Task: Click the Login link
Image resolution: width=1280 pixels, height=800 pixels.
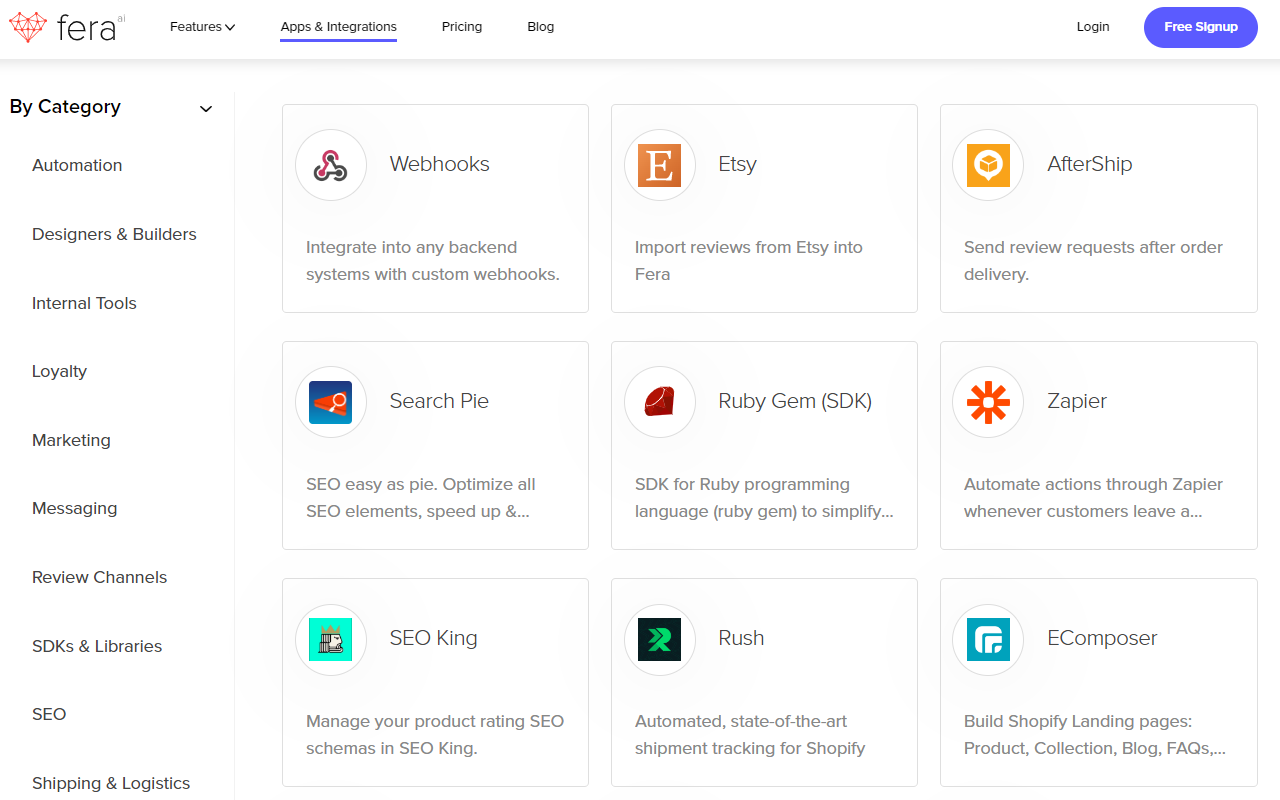Action: pyautogui.click(x=1093, y=27)
